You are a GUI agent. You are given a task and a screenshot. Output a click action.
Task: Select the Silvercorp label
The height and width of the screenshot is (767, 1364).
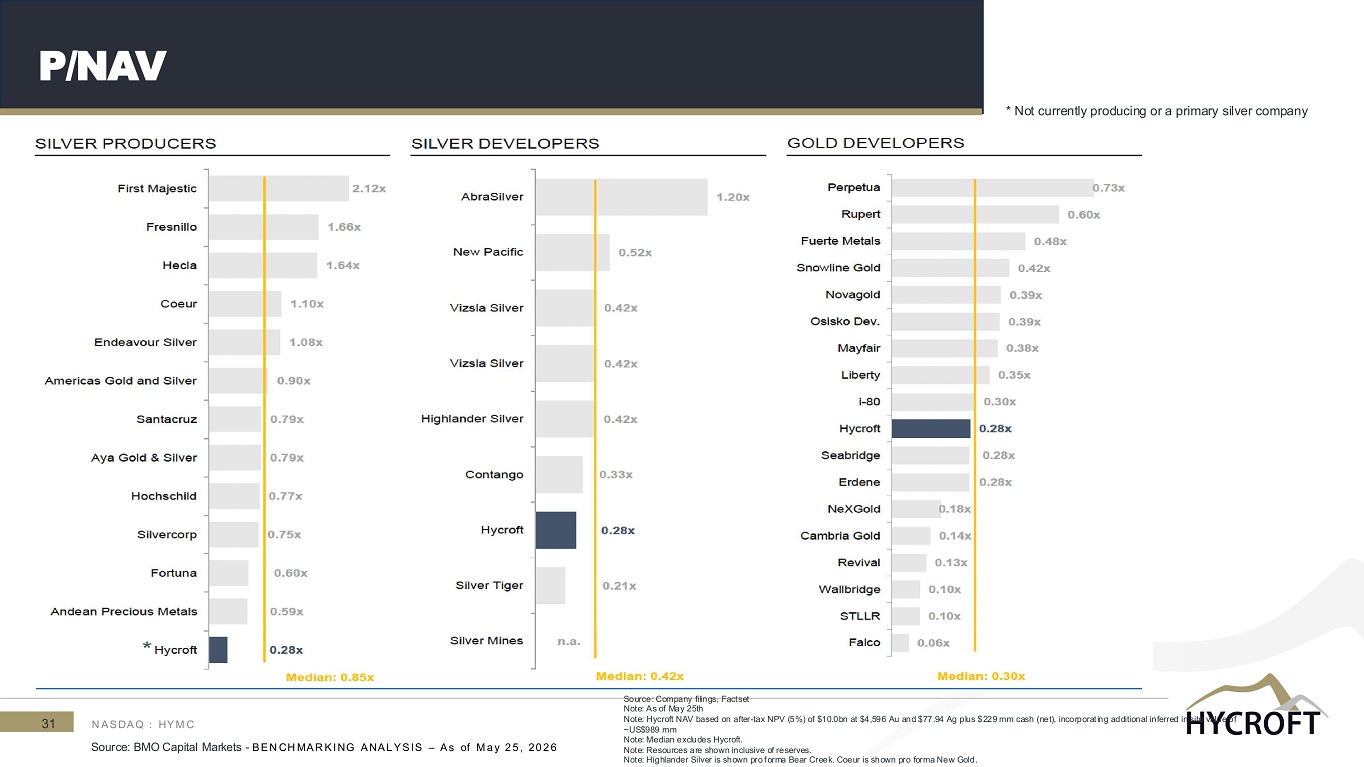[167, 535]
